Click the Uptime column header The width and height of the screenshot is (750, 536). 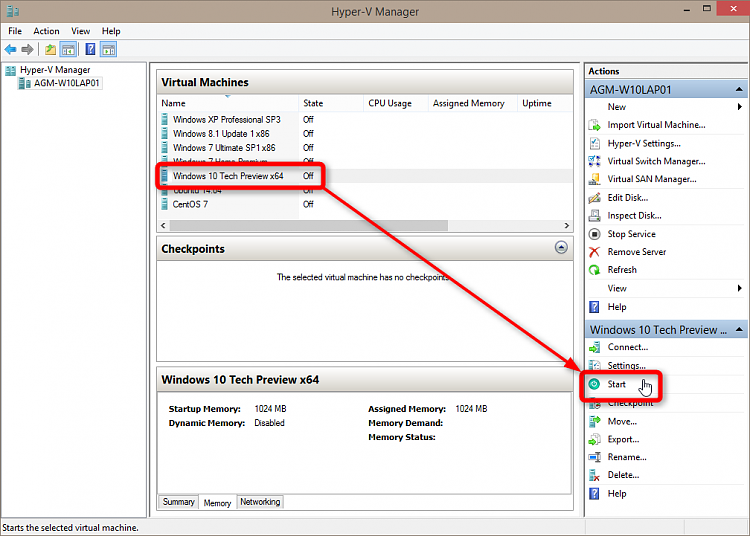click(x=545, y=103)
